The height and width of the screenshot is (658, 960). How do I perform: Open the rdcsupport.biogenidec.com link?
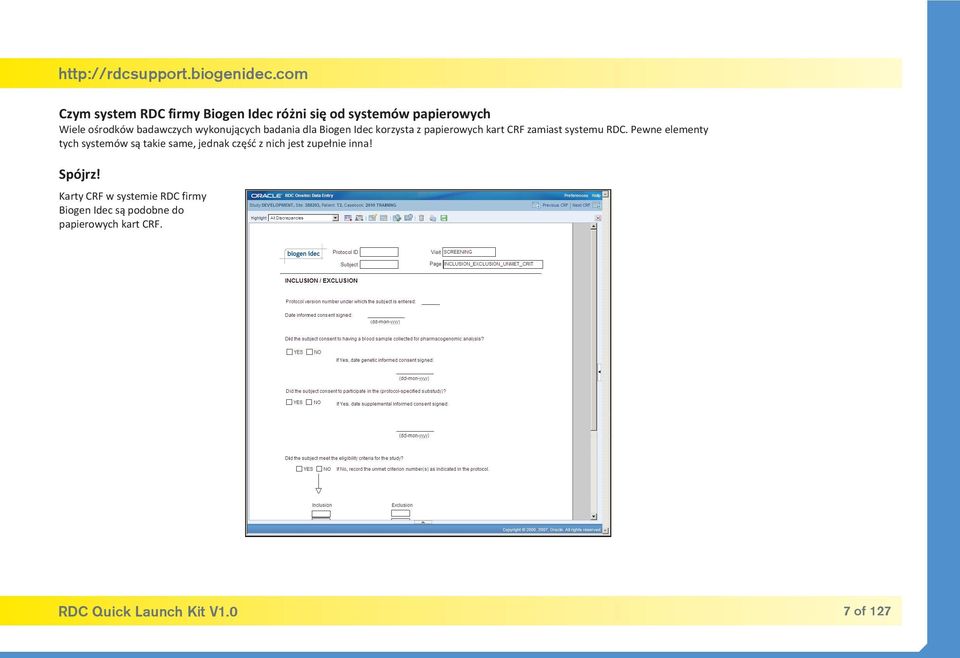(183, 74)
